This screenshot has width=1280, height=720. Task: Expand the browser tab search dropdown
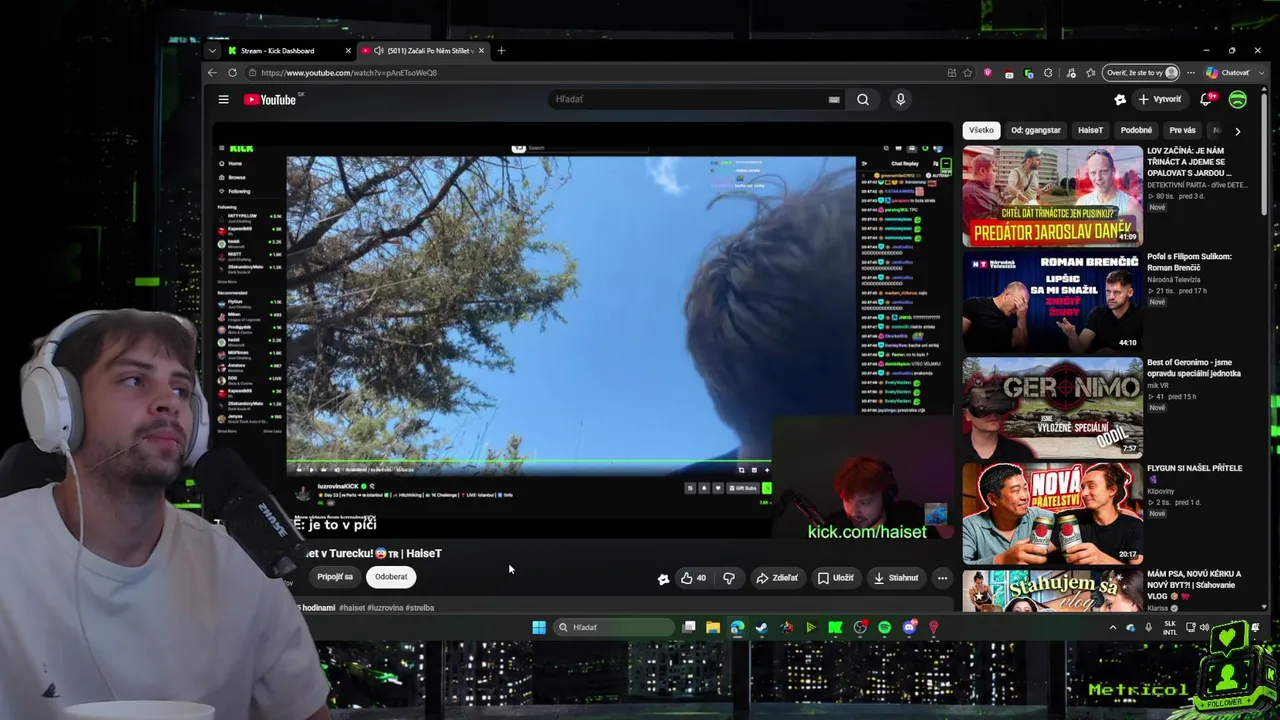click(x=212, y=51)
